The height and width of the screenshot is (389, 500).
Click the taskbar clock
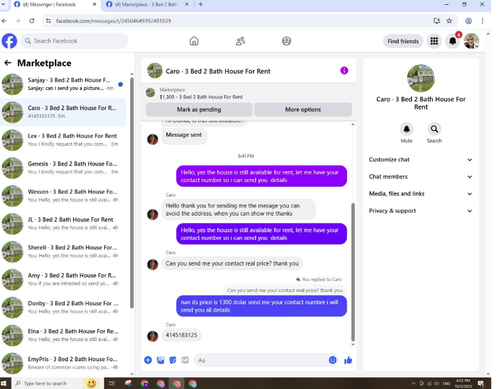464,383
